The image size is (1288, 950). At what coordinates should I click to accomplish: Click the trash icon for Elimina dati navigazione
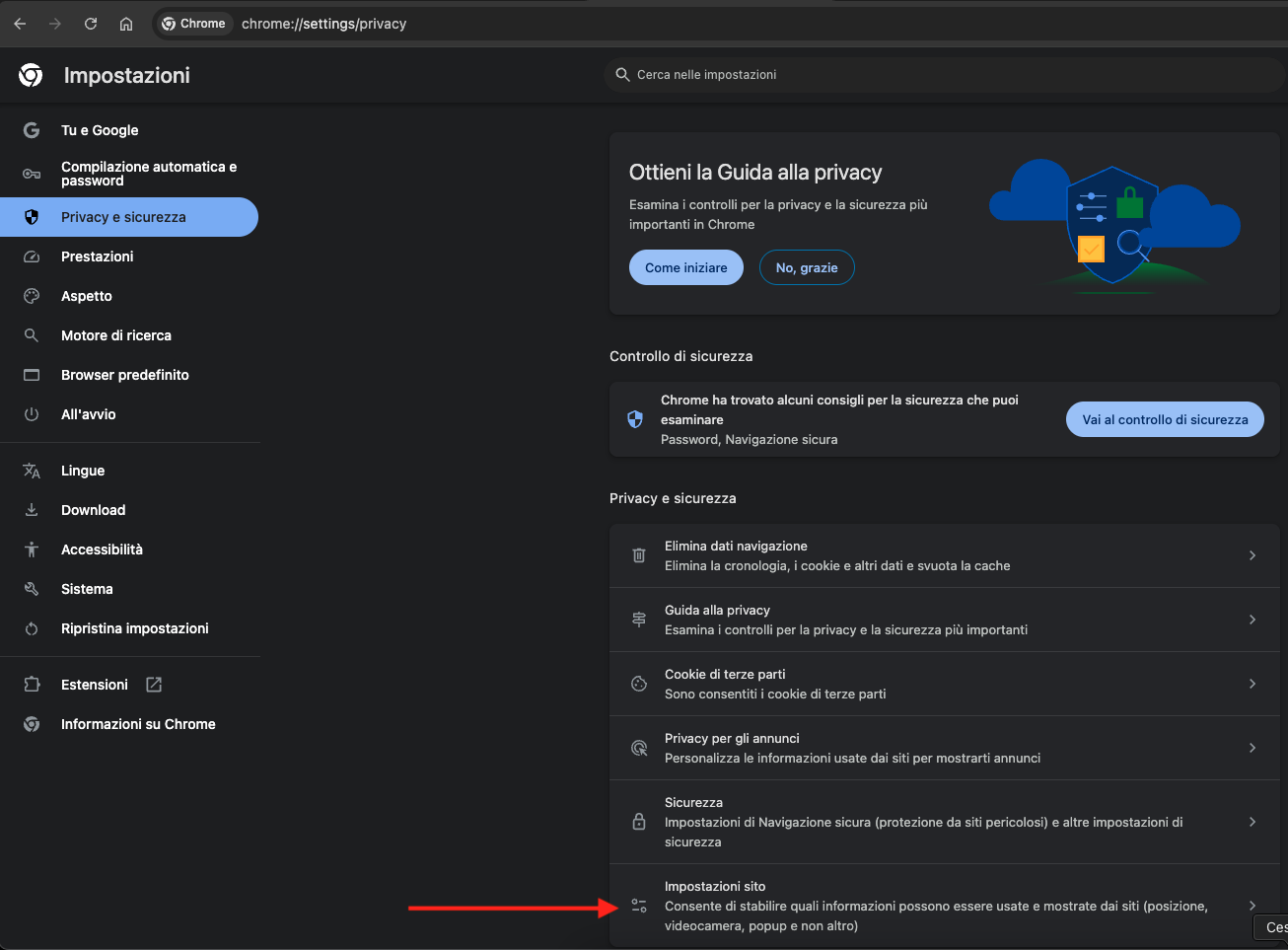pyautogui.click(x=639, y=555)
